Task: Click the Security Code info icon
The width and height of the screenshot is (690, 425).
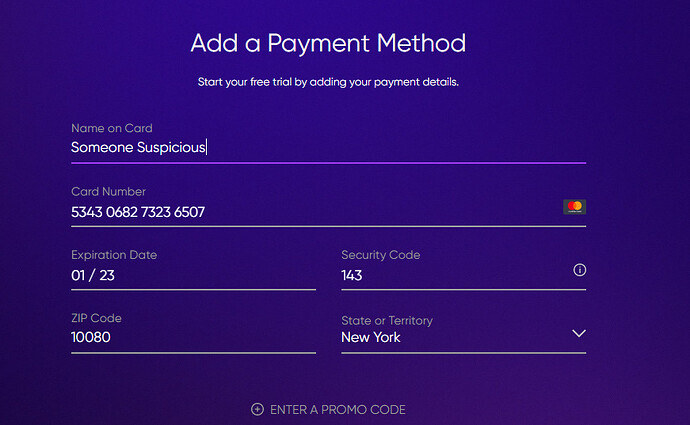Action: [x=579, y=270]
